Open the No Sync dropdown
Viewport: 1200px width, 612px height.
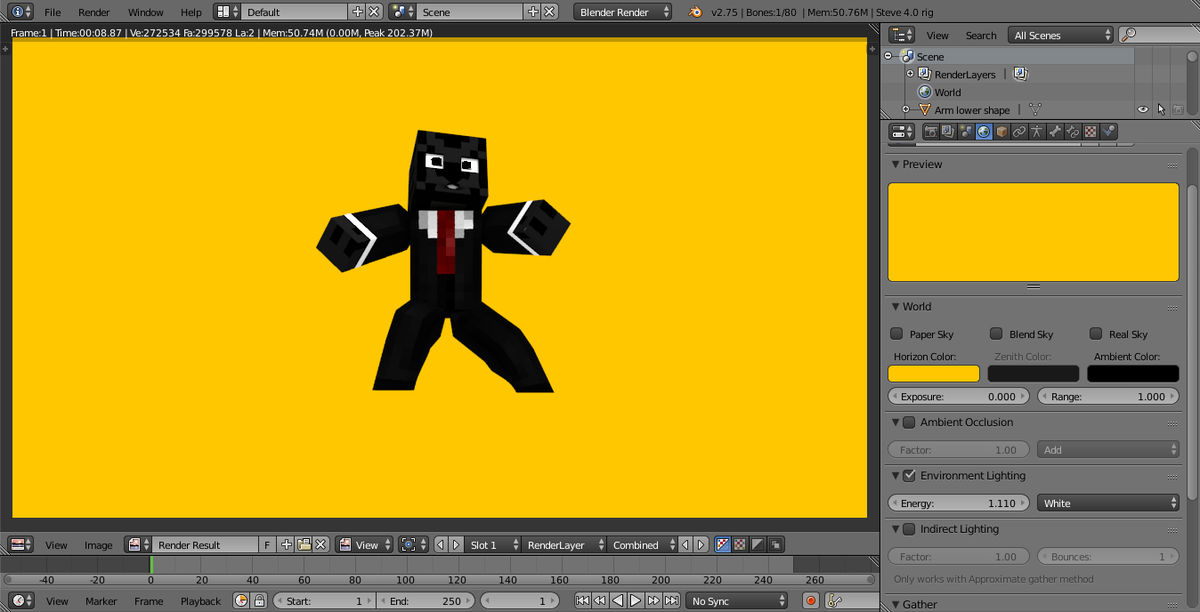(x=737, y=601)
